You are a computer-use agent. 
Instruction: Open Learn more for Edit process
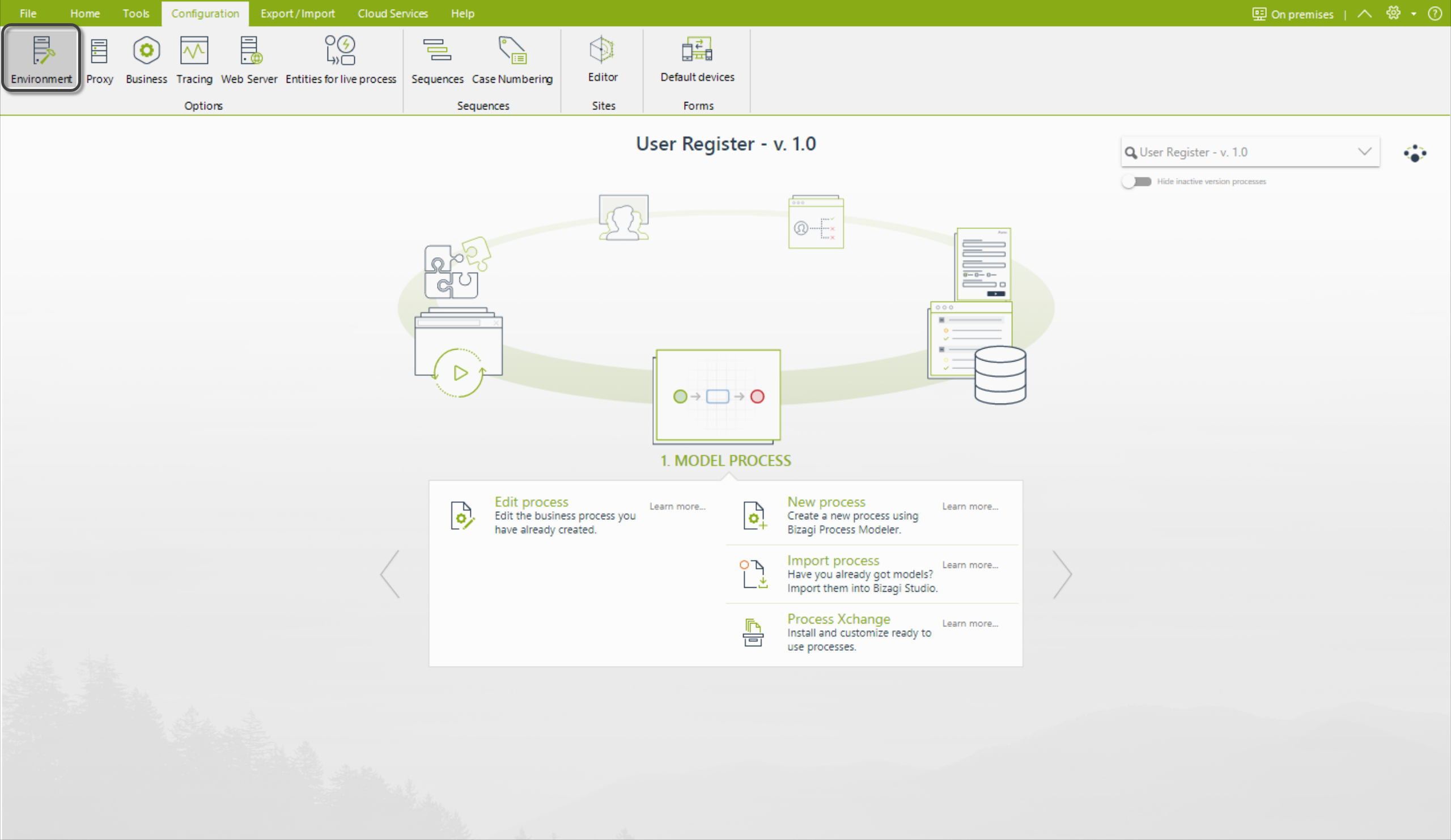(x=678, y=507)
